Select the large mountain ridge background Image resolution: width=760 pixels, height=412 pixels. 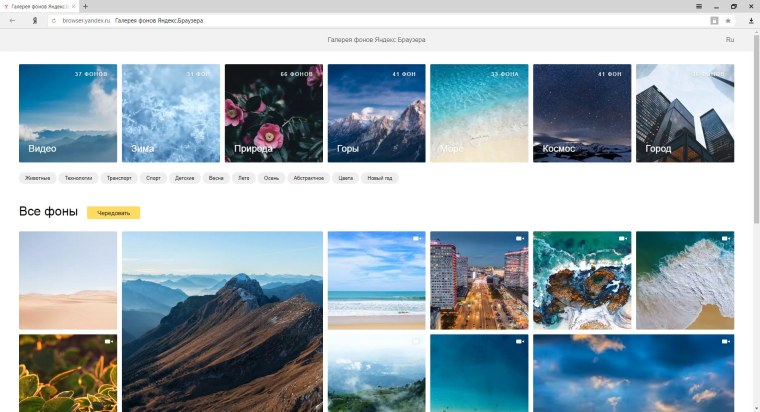tap(222, 320)
